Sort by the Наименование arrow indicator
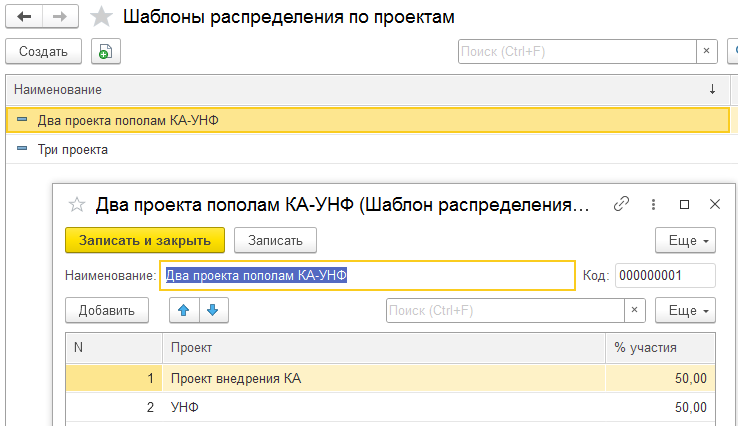 [x=712, y=89]
